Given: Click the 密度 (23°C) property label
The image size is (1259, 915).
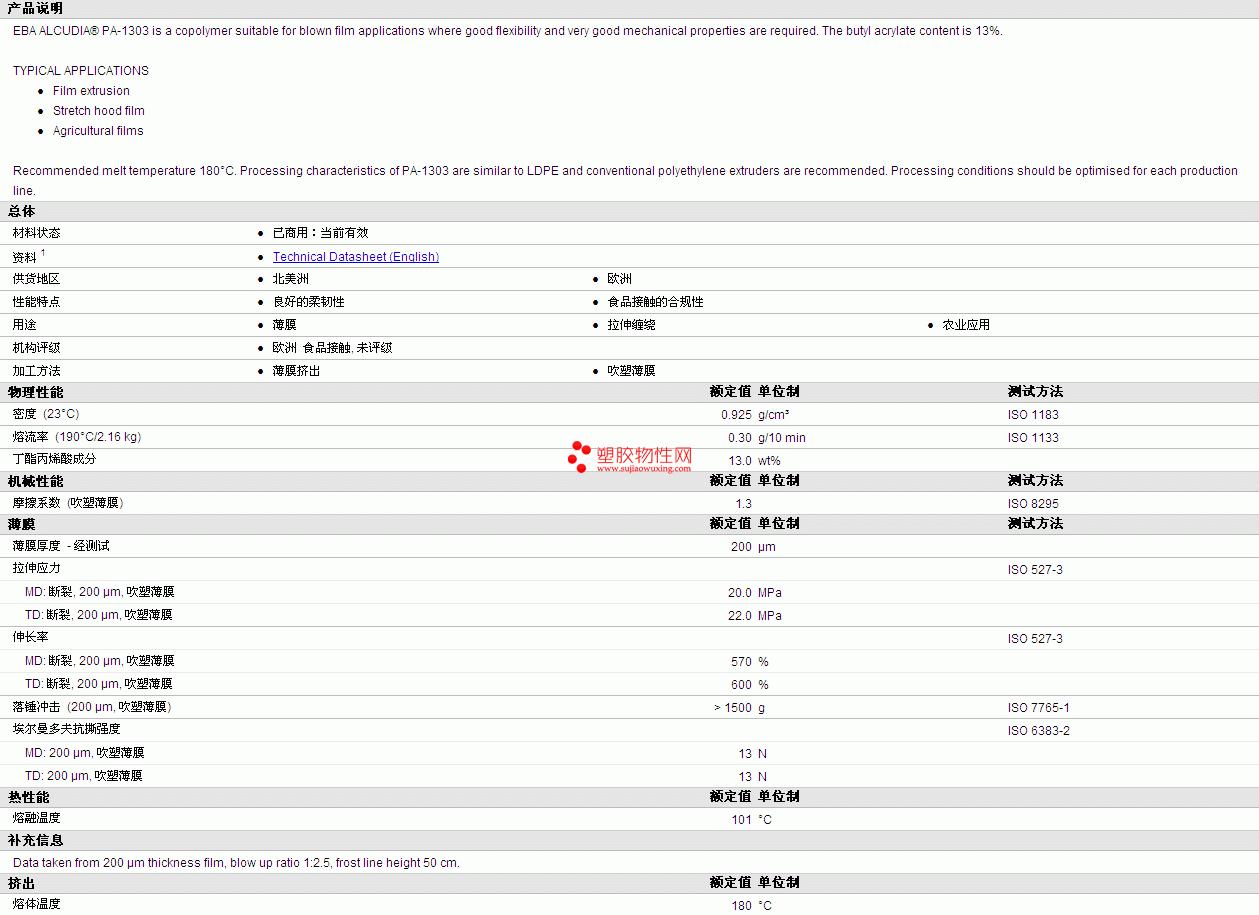Looking at the screenshot, I should tap(46, 414).
